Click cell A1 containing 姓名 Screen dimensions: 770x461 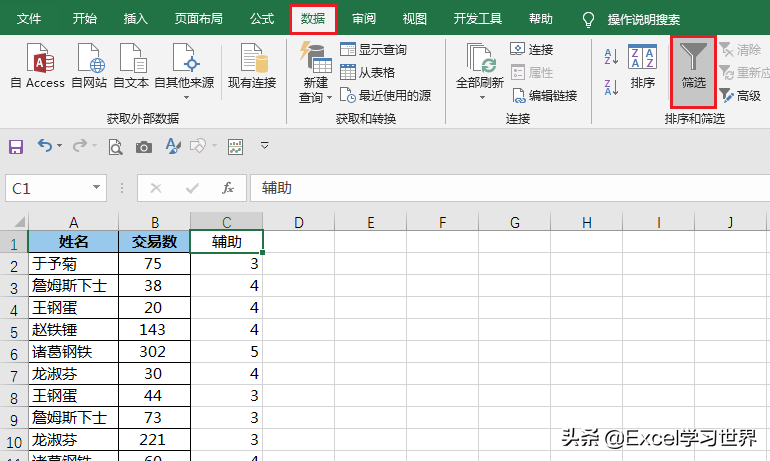tap(73, 242)
